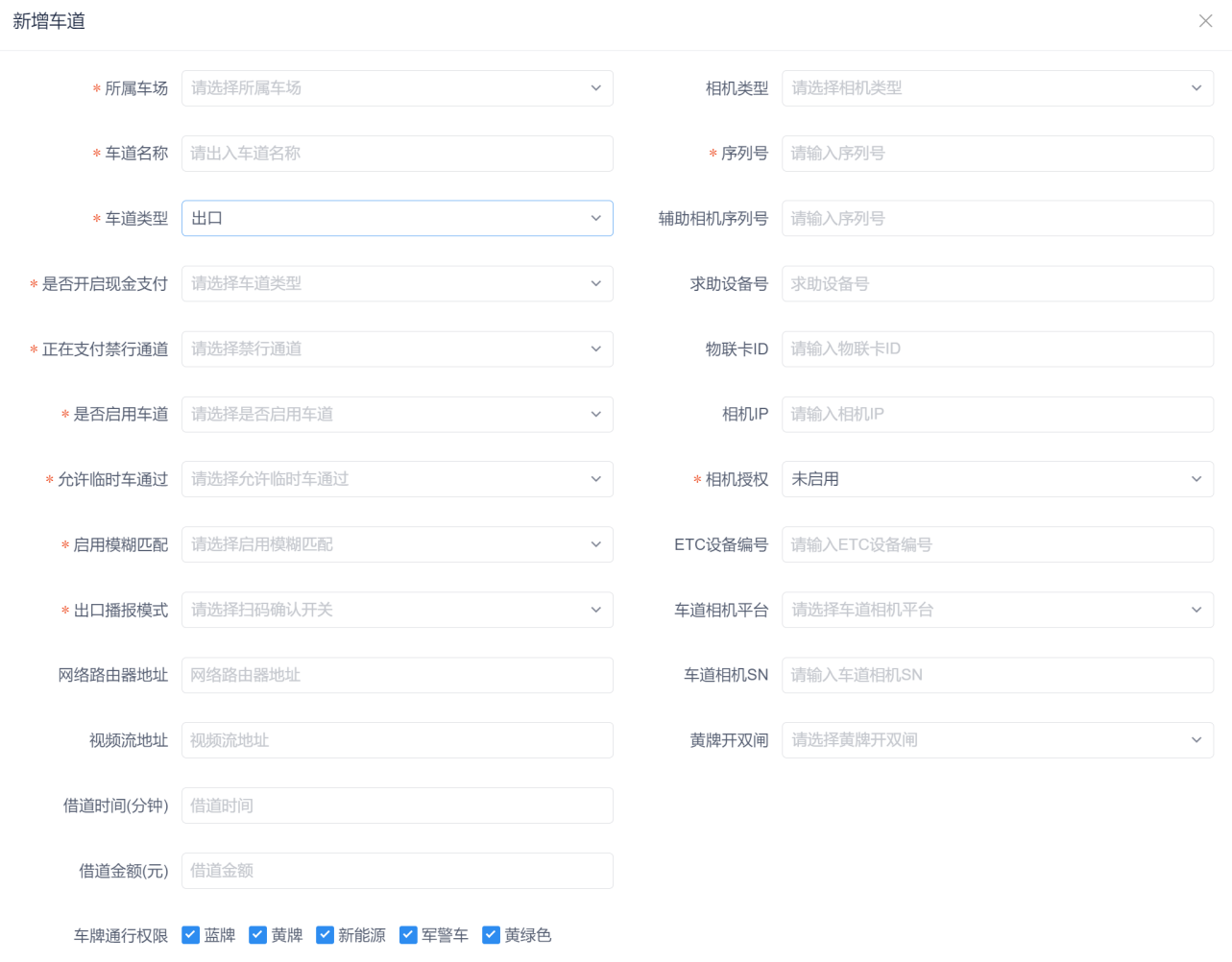The image size is (1232, 962).
Task: Click the ETC设备编号 input field
Action: tap(998, 544)
